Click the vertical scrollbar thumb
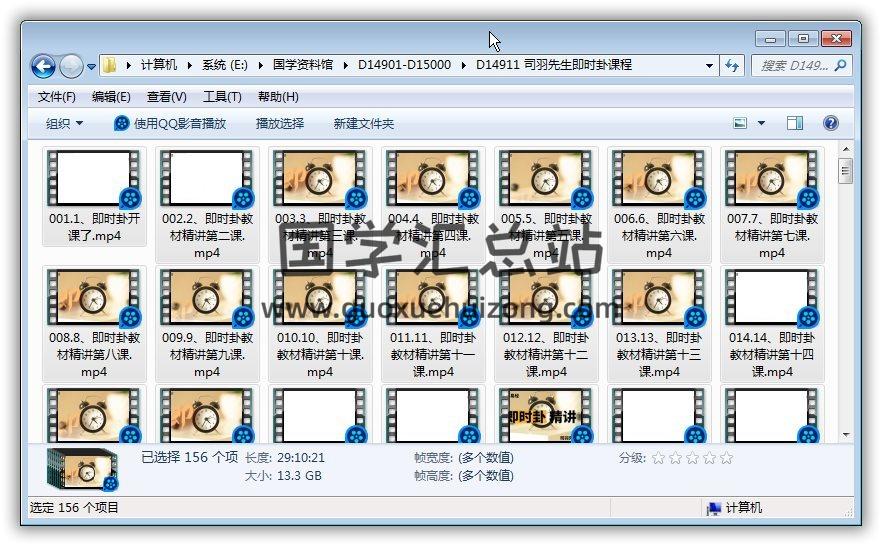882x546 pixels. click(845, 171)
